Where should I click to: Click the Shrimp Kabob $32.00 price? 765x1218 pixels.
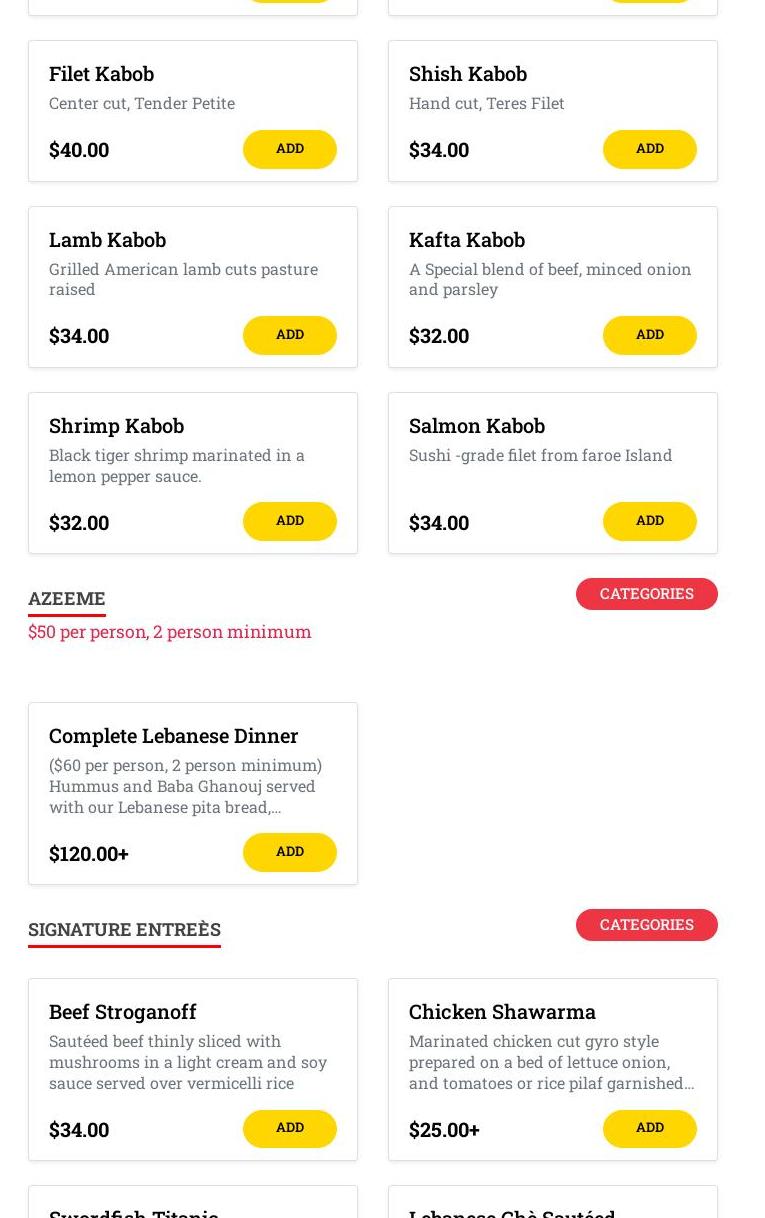79,523
